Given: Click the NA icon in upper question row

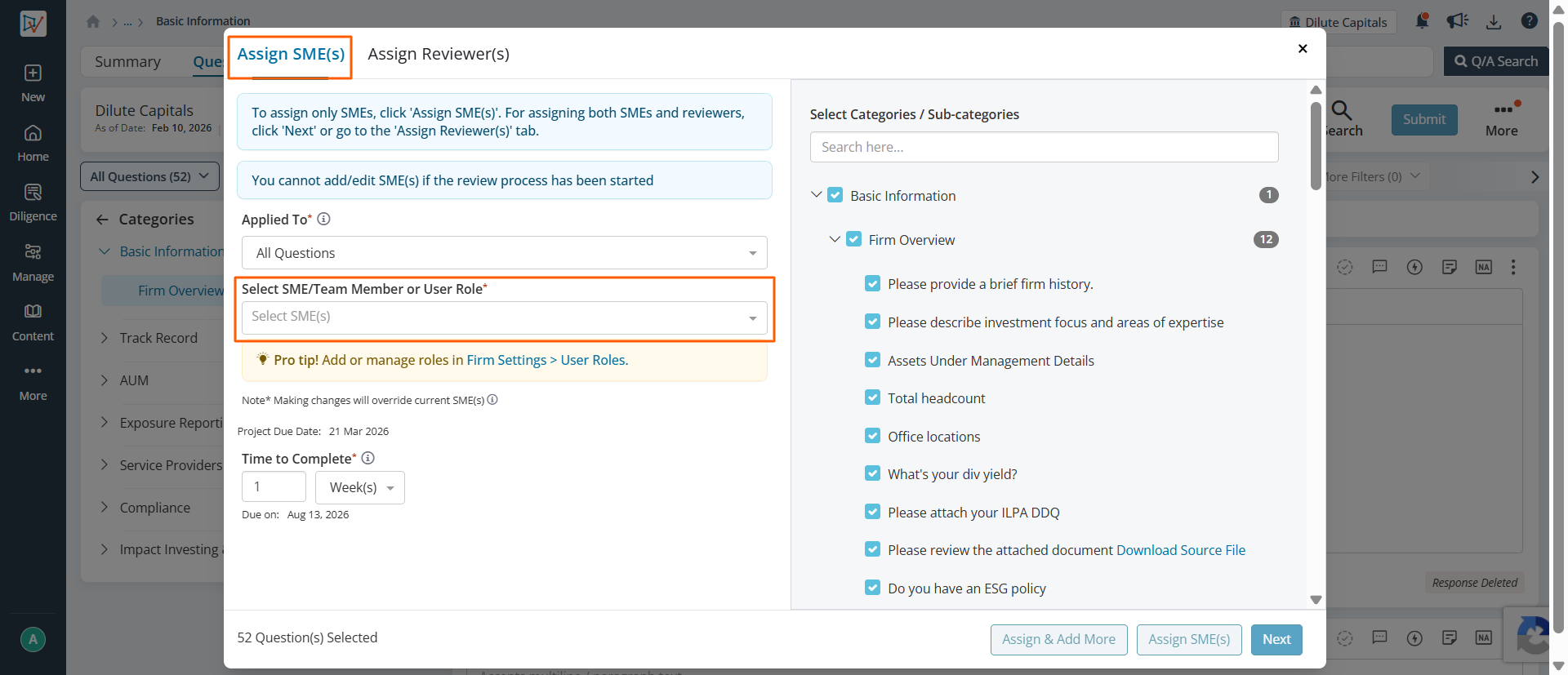Looking at the screenshot, I should pos(1484,267).
